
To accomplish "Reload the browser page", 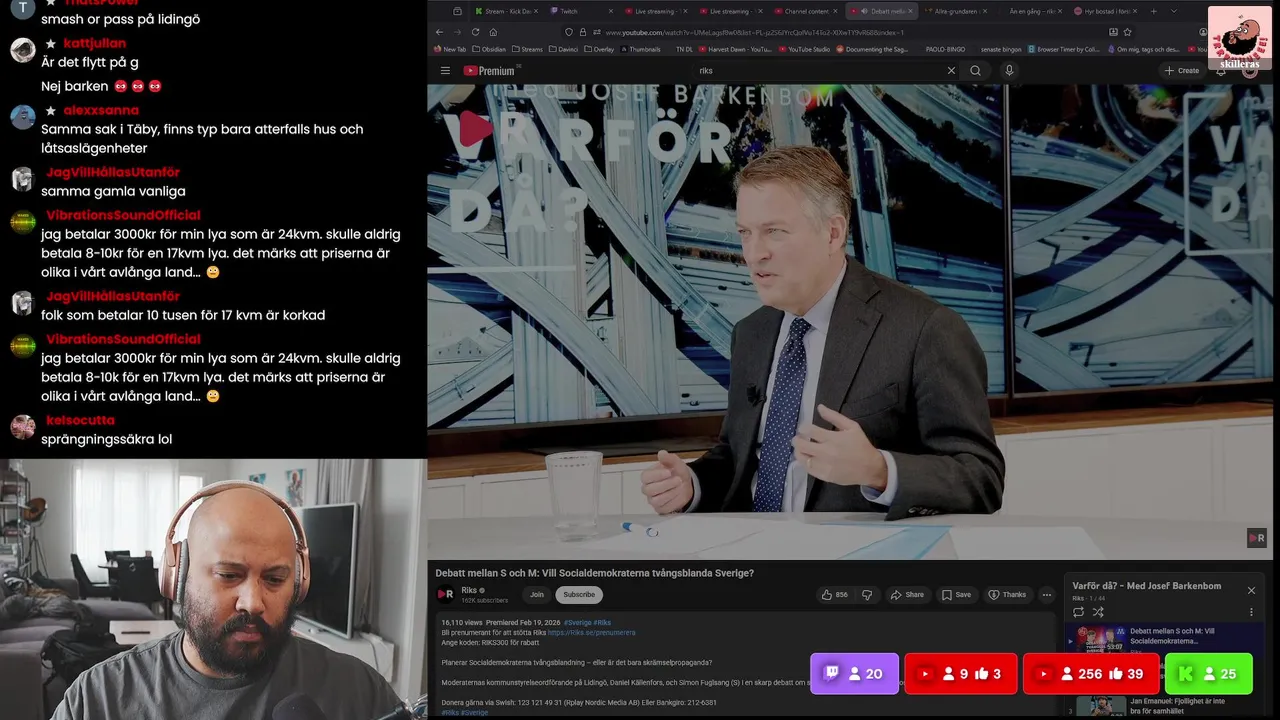I will point(474,32).
